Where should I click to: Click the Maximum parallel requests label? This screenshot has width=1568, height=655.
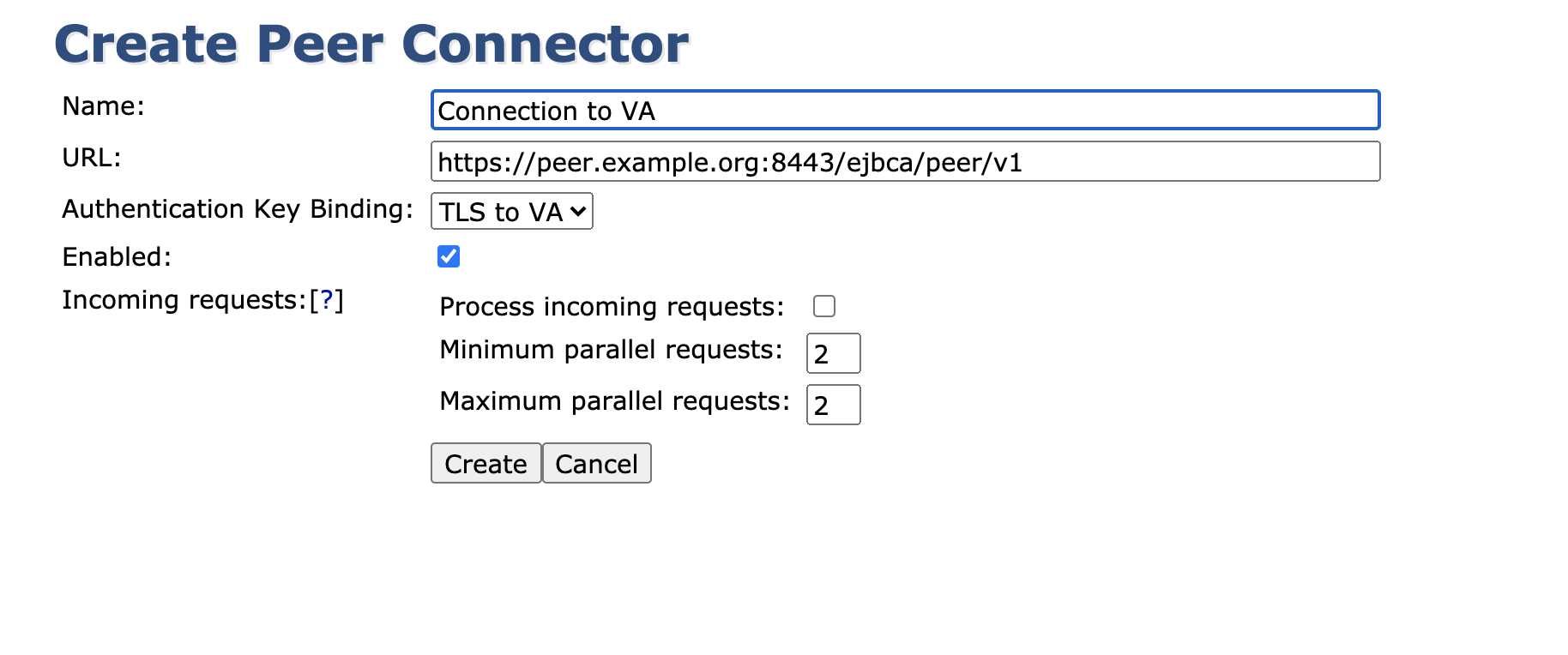(614, 401)
